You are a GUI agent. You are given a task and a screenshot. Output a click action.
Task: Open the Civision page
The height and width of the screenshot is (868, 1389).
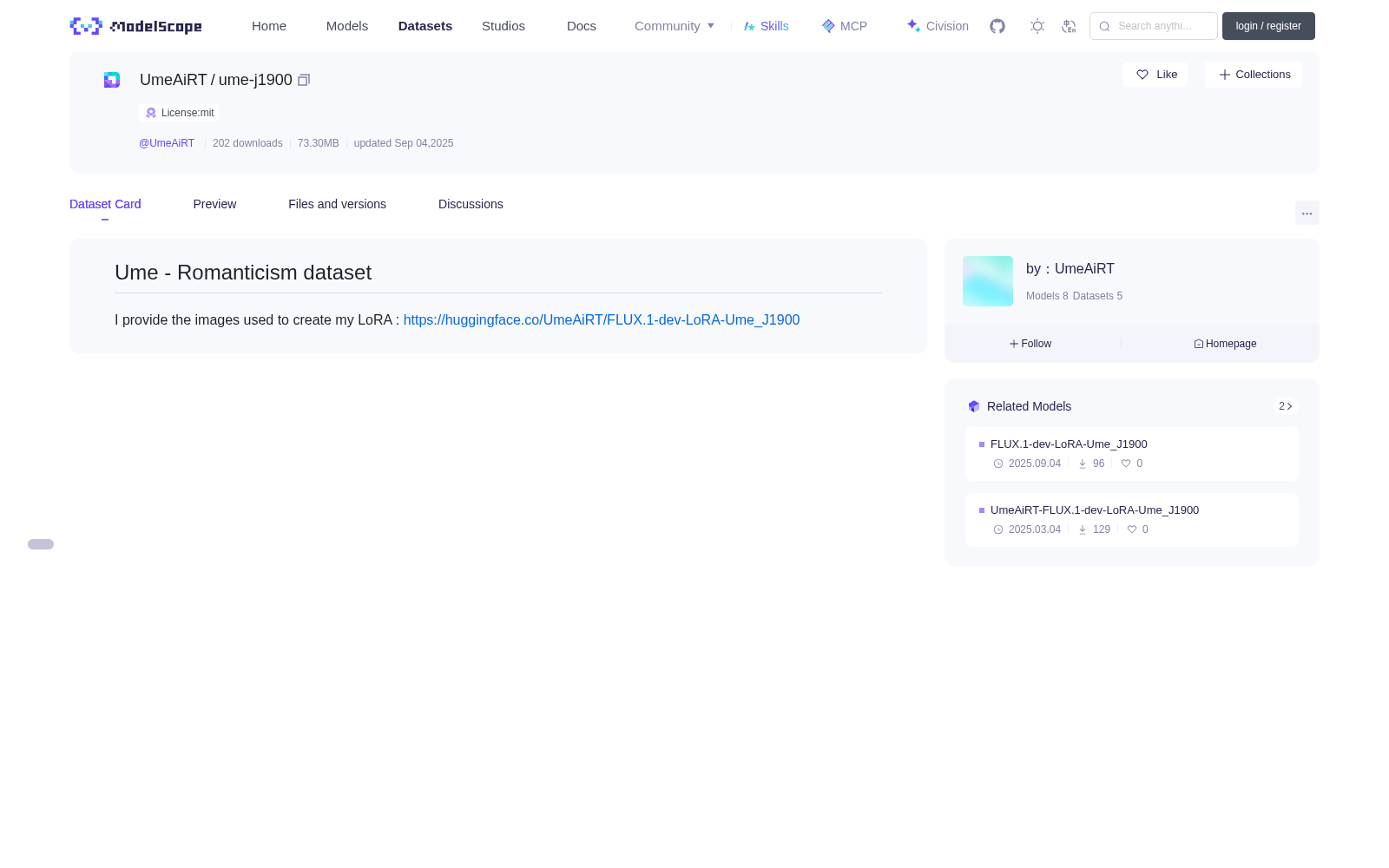coord(938,26)
